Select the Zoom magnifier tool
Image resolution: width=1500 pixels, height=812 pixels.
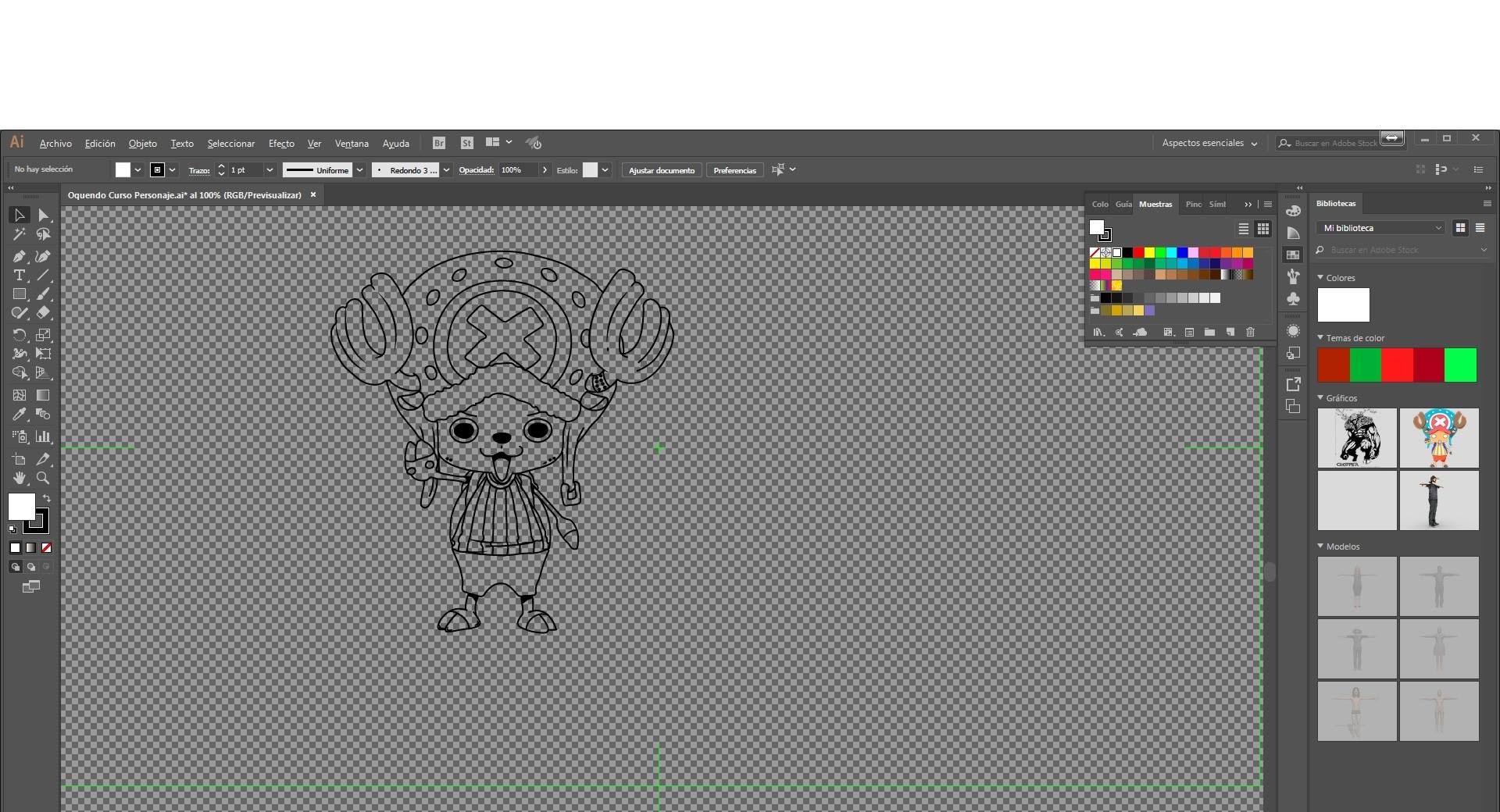click(x=44, y=478)
